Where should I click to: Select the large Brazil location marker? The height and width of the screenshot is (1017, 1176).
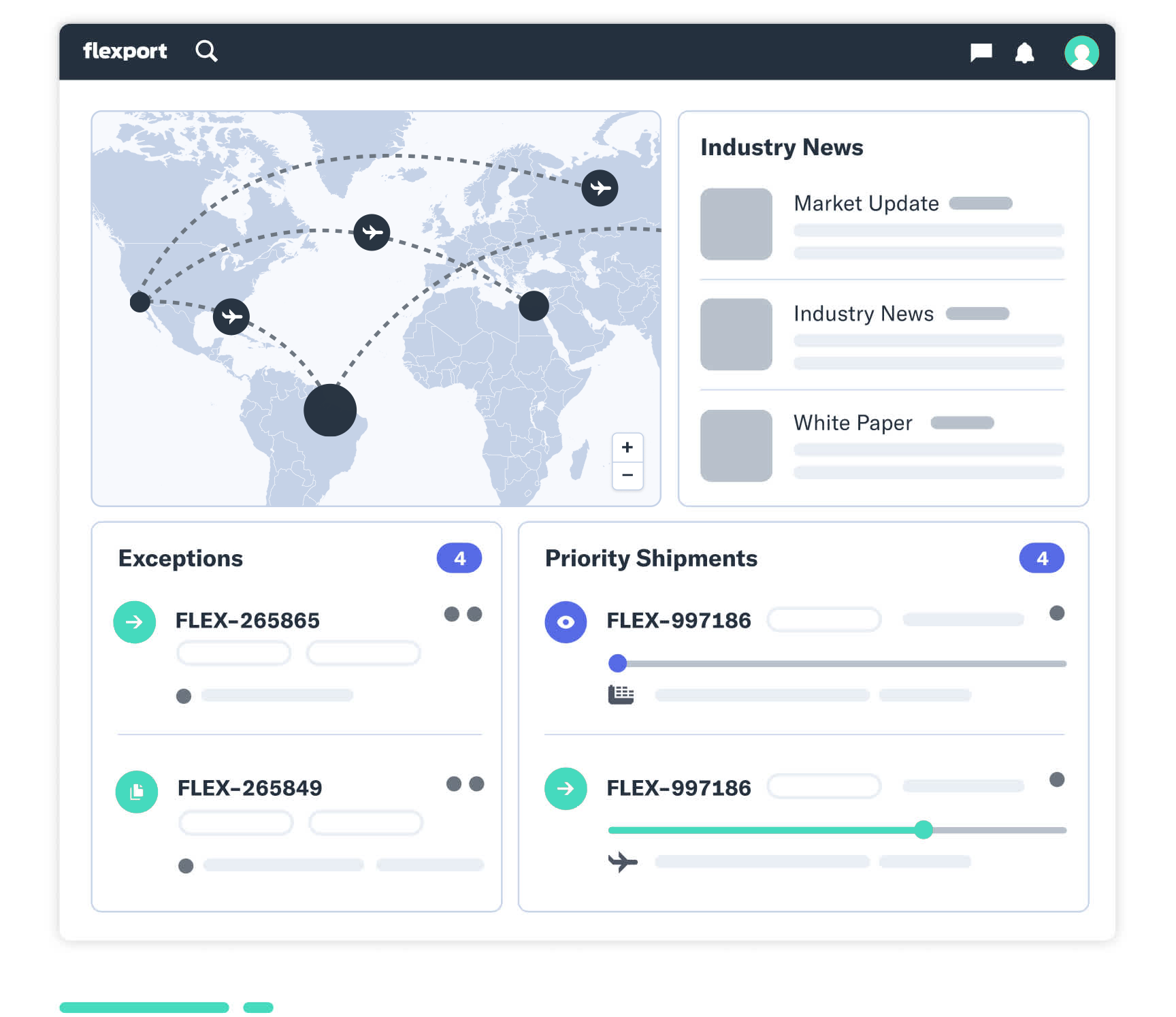click(x=330, y=410)
